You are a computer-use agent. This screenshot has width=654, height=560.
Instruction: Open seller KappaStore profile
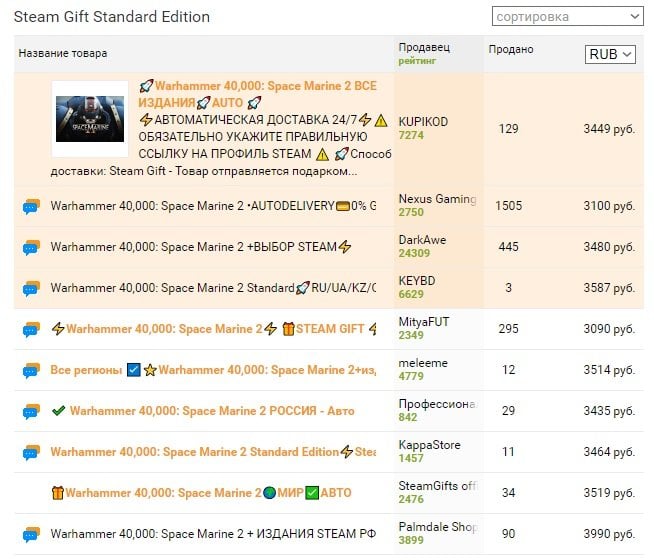pyautogui.click(x=430, y=445)
